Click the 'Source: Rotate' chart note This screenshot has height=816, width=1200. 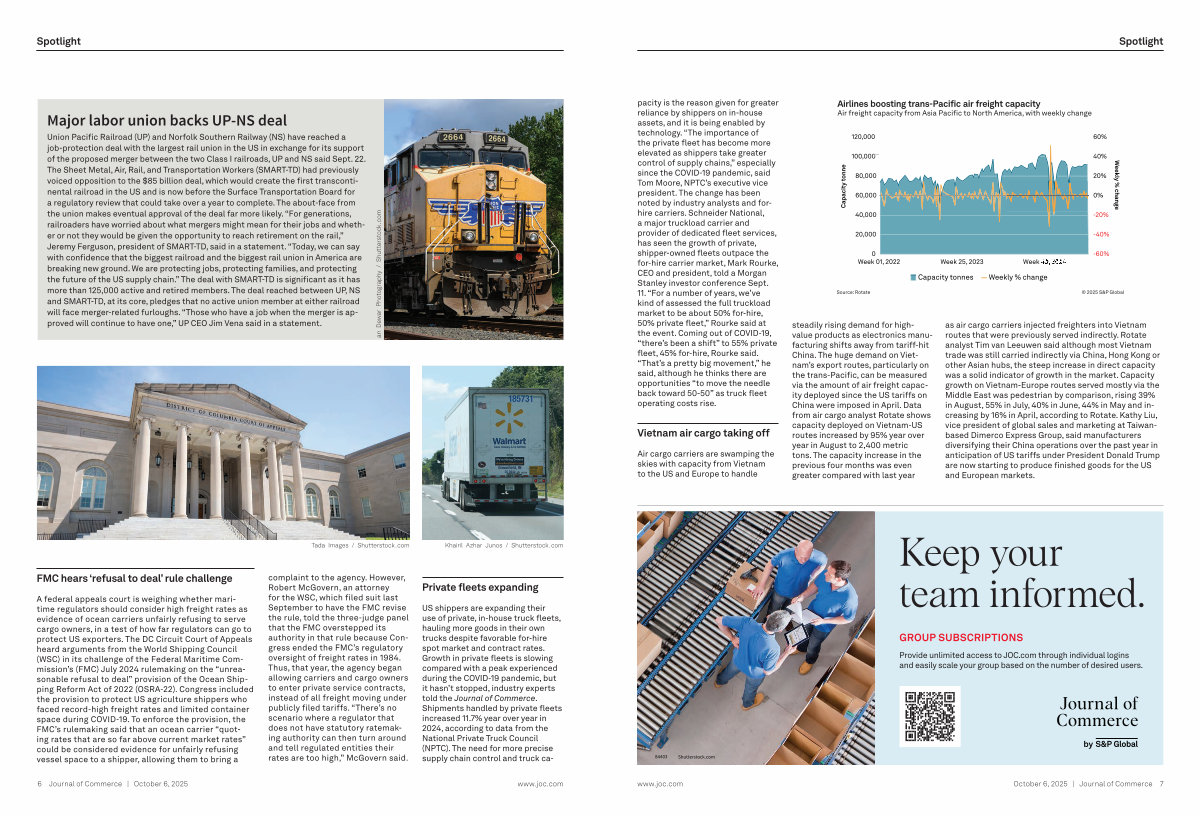[853, 292]
